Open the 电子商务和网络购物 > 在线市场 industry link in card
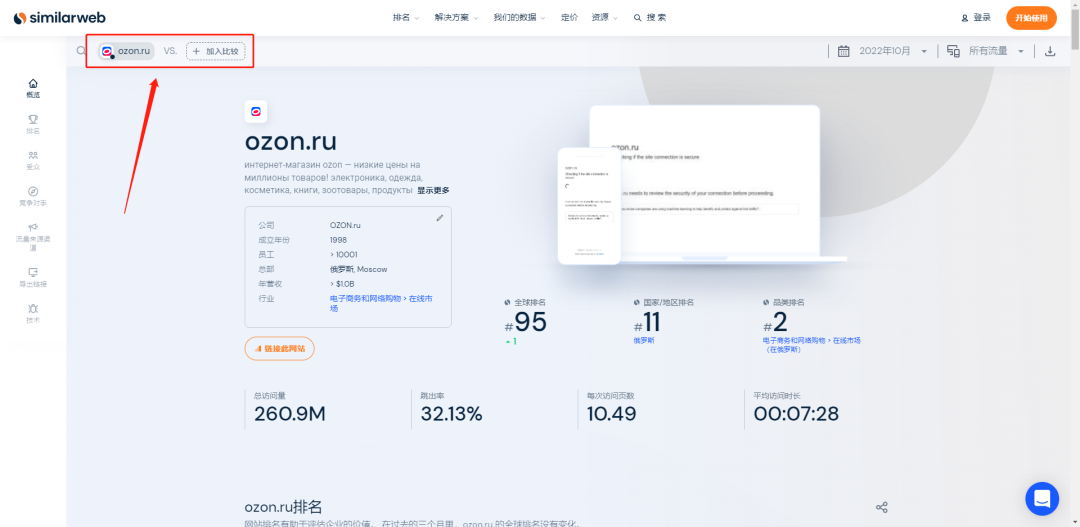The width and height of the screenshot is (1080, 527). [x=382, y=304]
